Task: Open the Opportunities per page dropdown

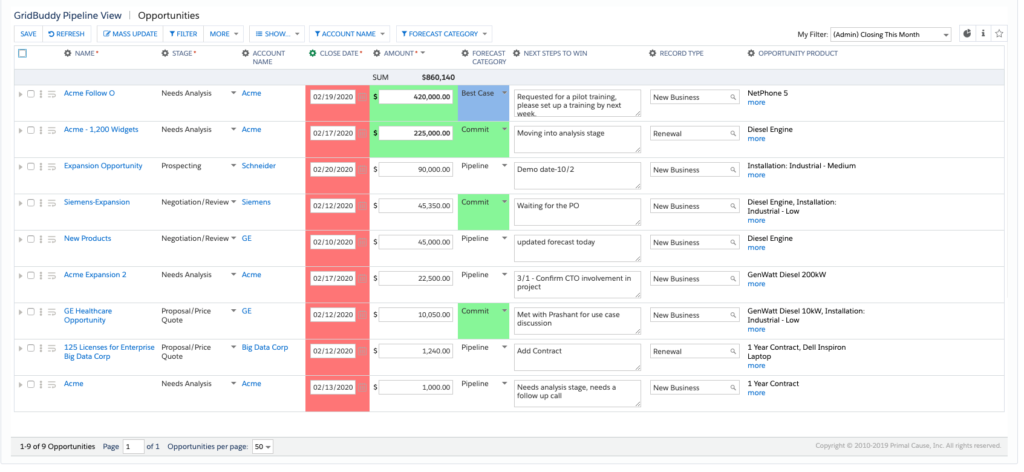Action: pyautogui.click(x=263, y=447)
